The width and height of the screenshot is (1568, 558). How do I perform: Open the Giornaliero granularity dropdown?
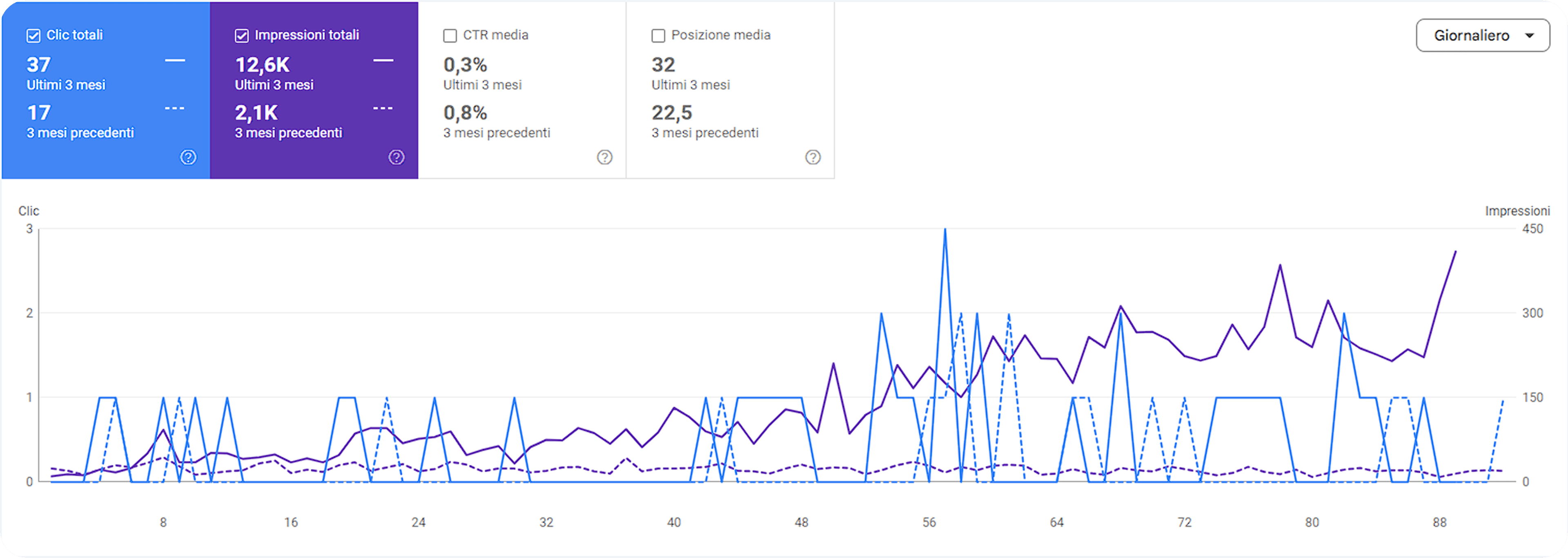click(x=1483, y=35)
